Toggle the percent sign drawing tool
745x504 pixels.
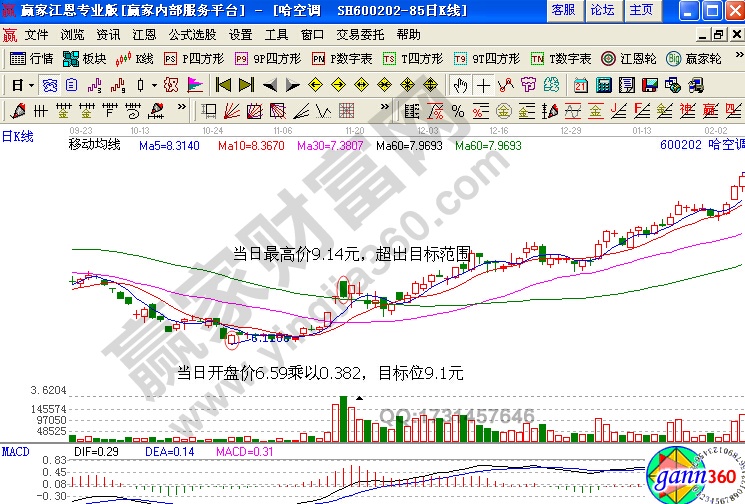pos(457,110)
